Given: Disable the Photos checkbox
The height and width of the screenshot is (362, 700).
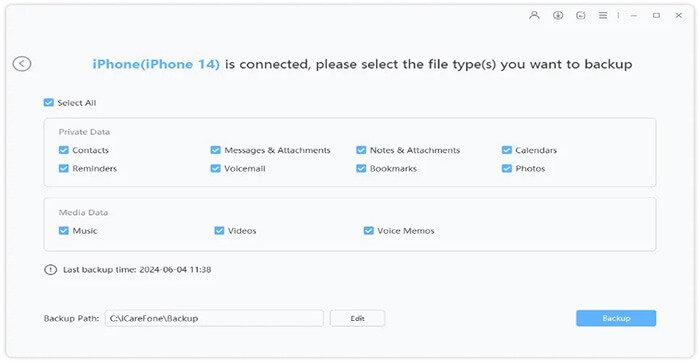Looking at the screenshot, I should tap(507, 168).
